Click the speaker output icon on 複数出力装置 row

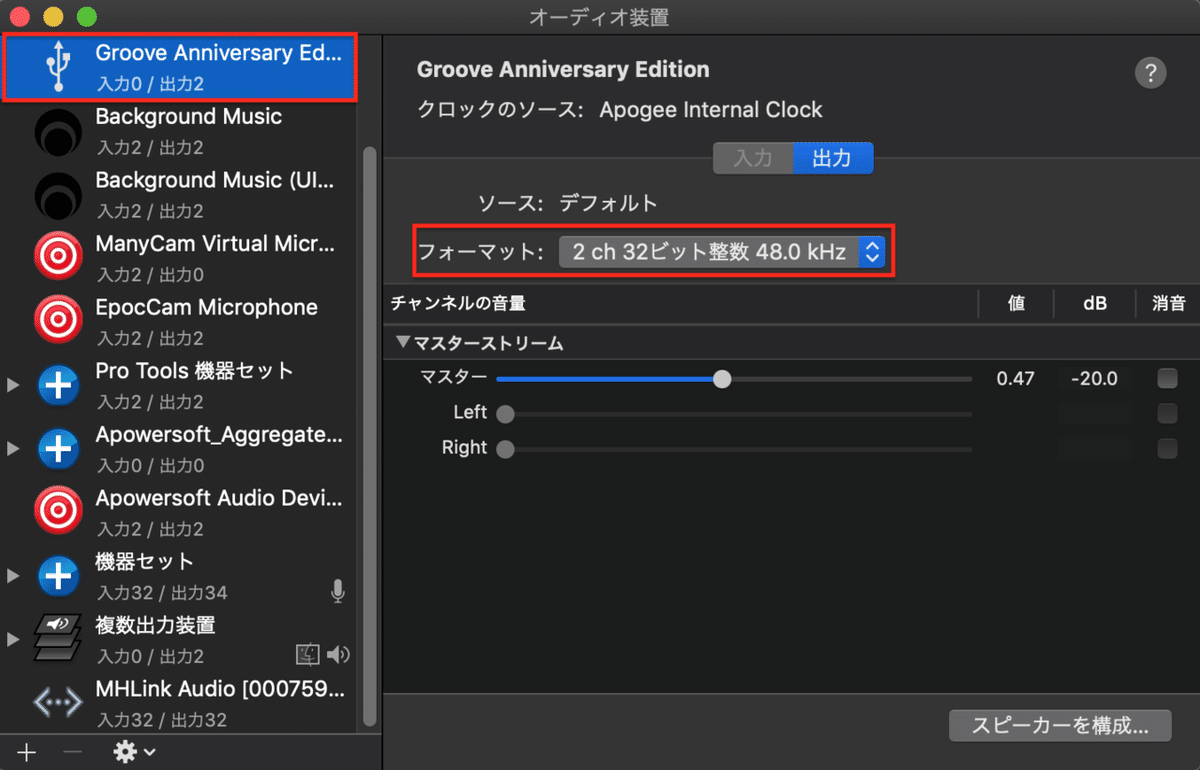coord(338,655)
